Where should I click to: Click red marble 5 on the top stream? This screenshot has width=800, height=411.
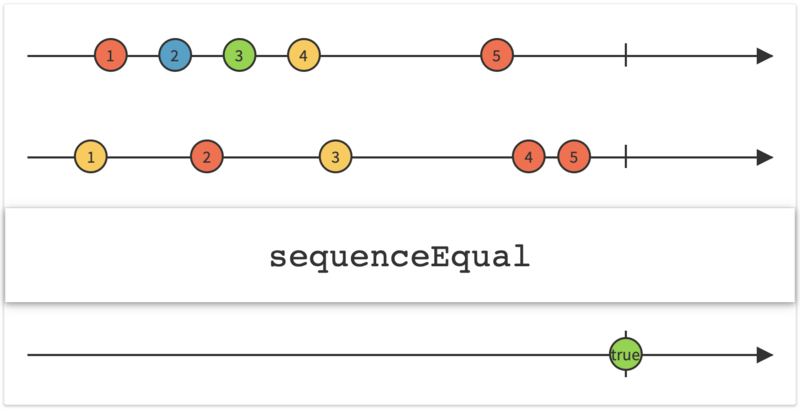(496, 56)
